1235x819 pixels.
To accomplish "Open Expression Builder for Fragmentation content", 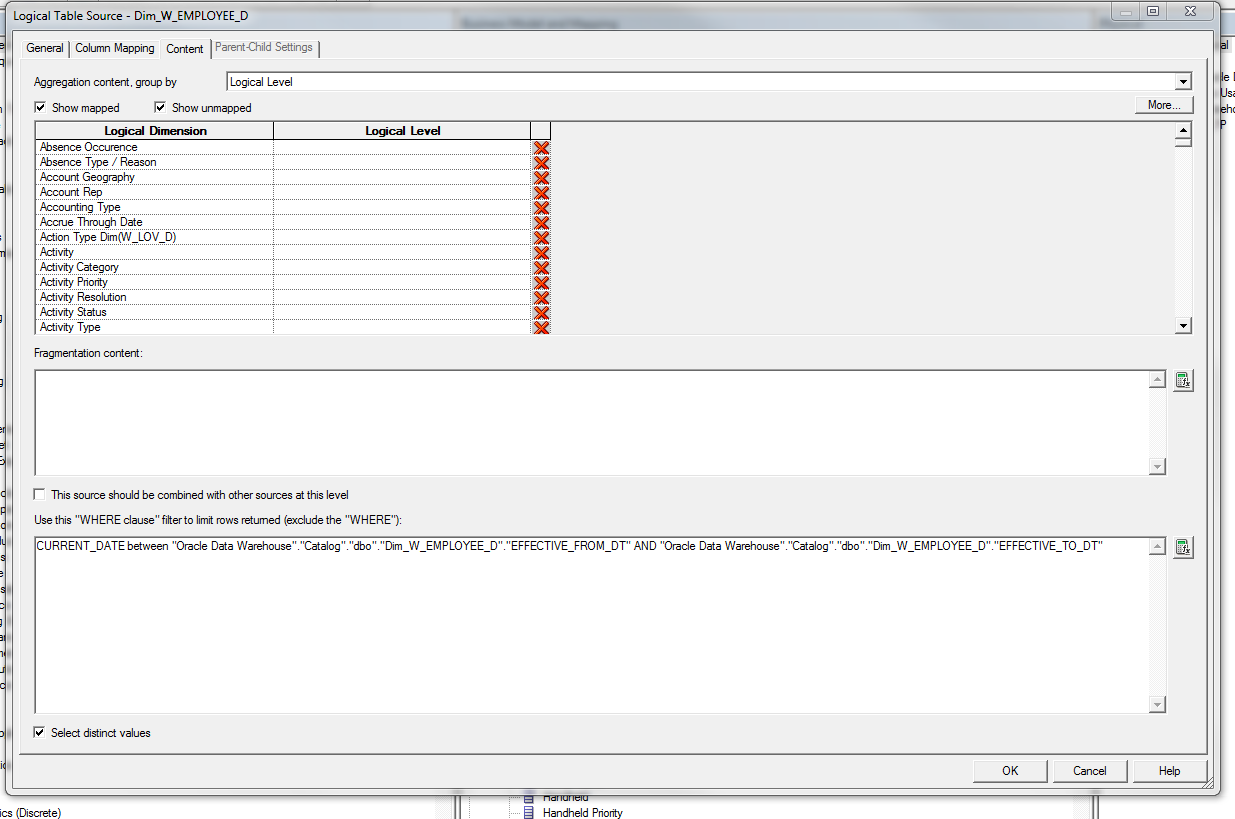I will 1183,380.
